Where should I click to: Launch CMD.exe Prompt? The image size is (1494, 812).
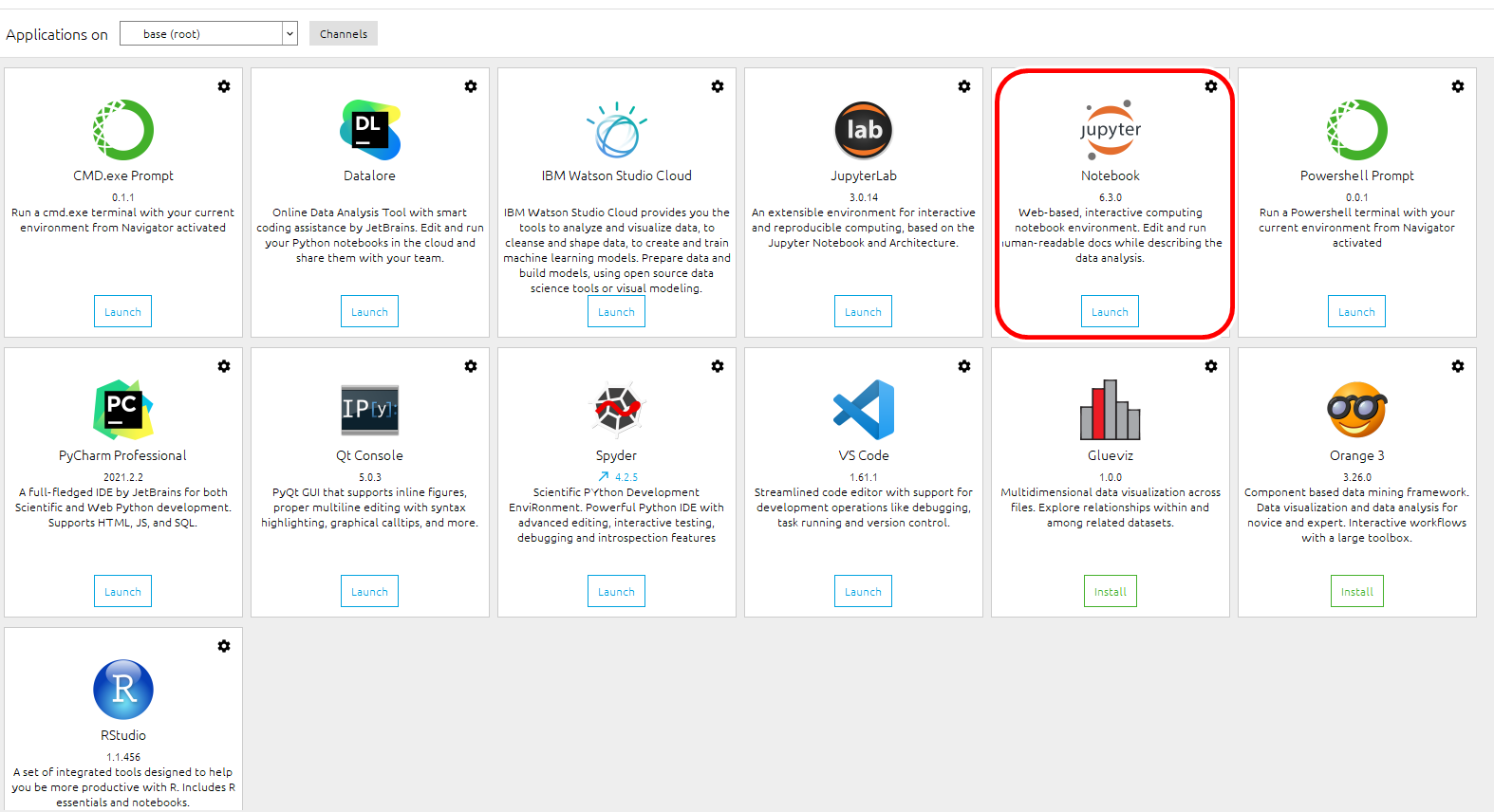click(x=123, y=311)
